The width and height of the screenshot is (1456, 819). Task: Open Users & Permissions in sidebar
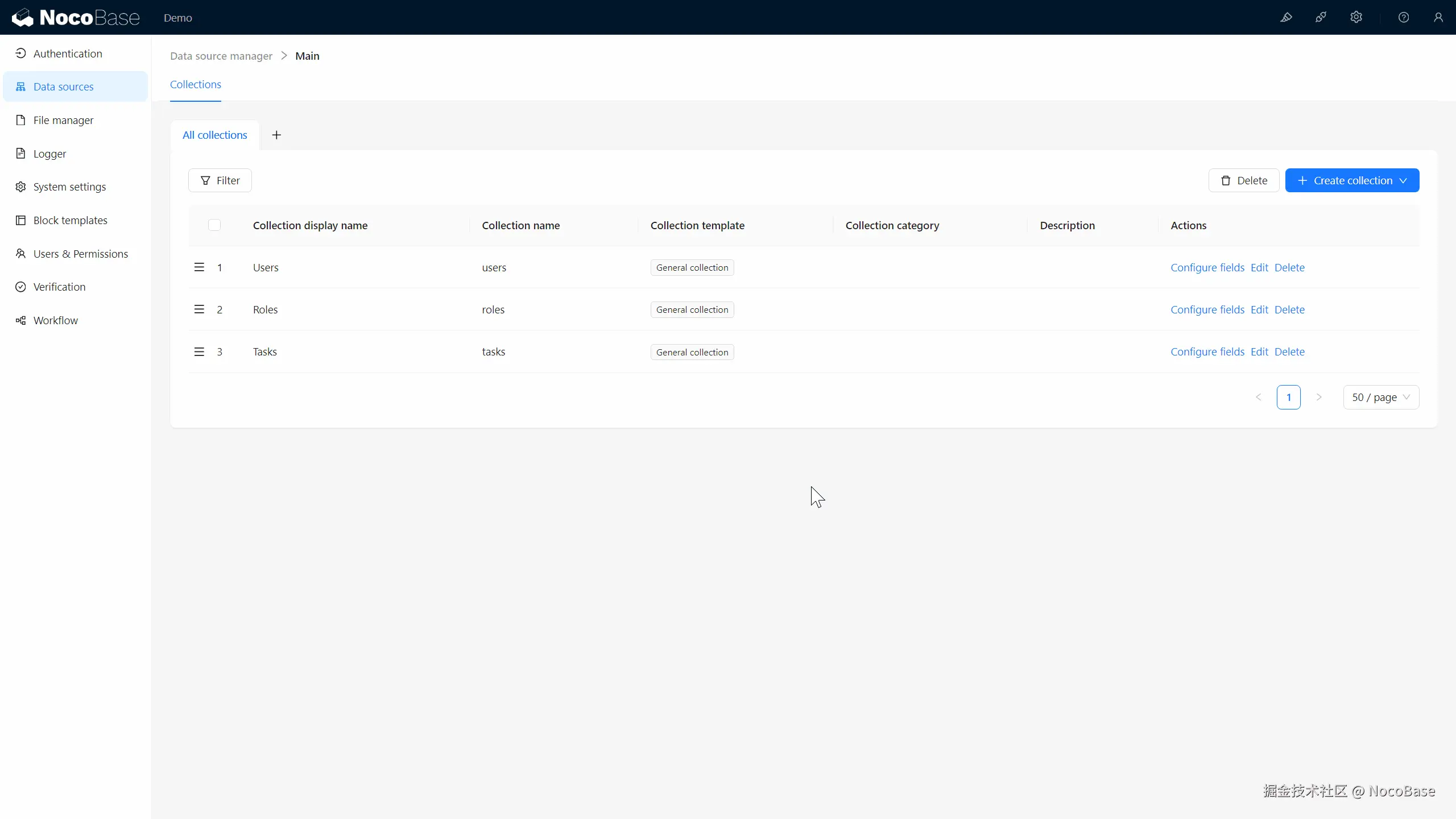(x=75, y=254)
